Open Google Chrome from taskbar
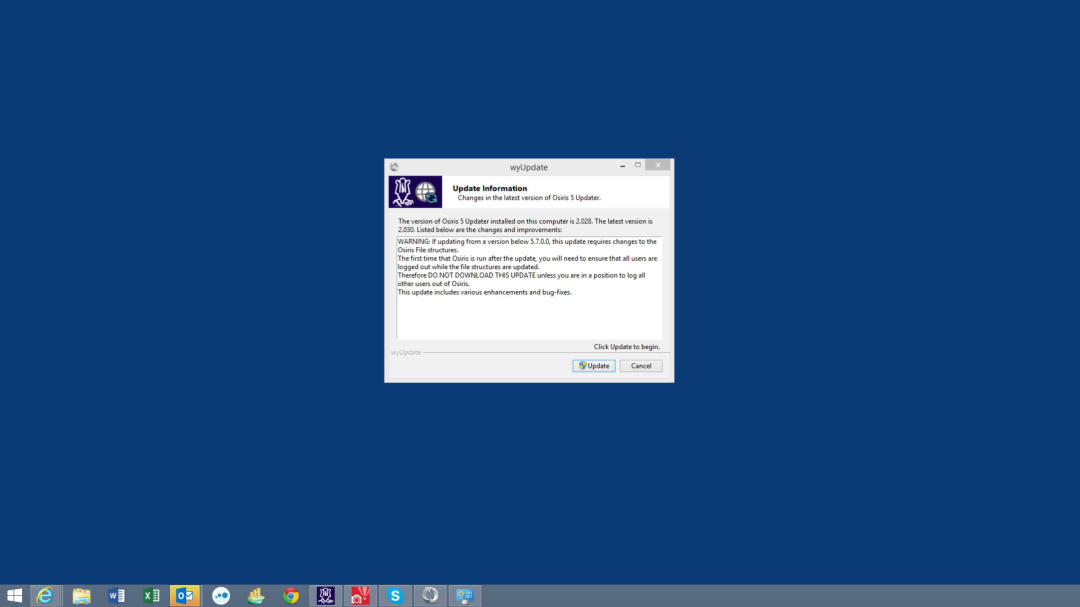 pyautogui.click(x=290, y=596)
